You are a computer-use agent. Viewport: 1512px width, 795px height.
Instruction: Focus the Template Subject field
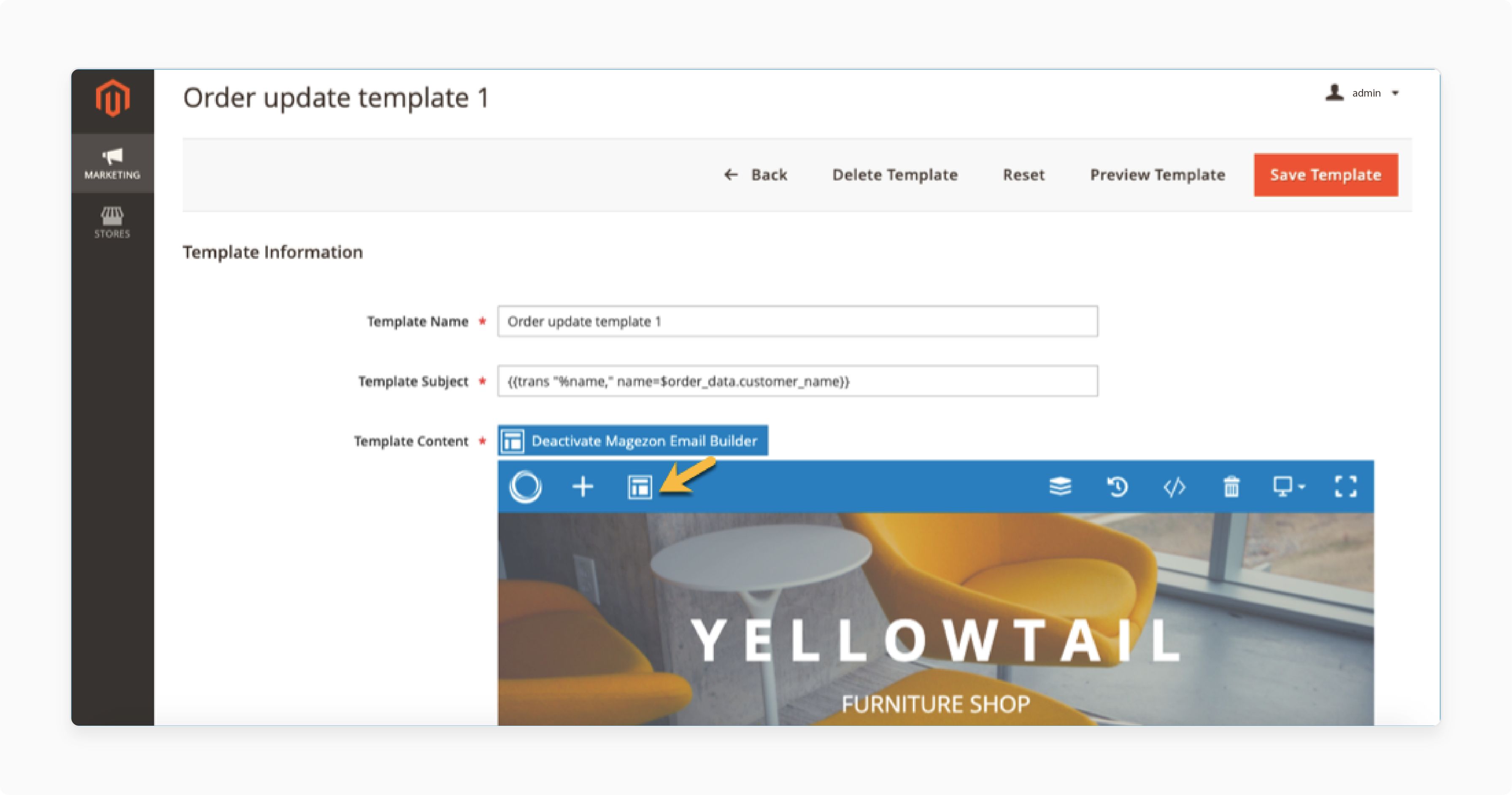pyautogui.click(x=797, y=381)
